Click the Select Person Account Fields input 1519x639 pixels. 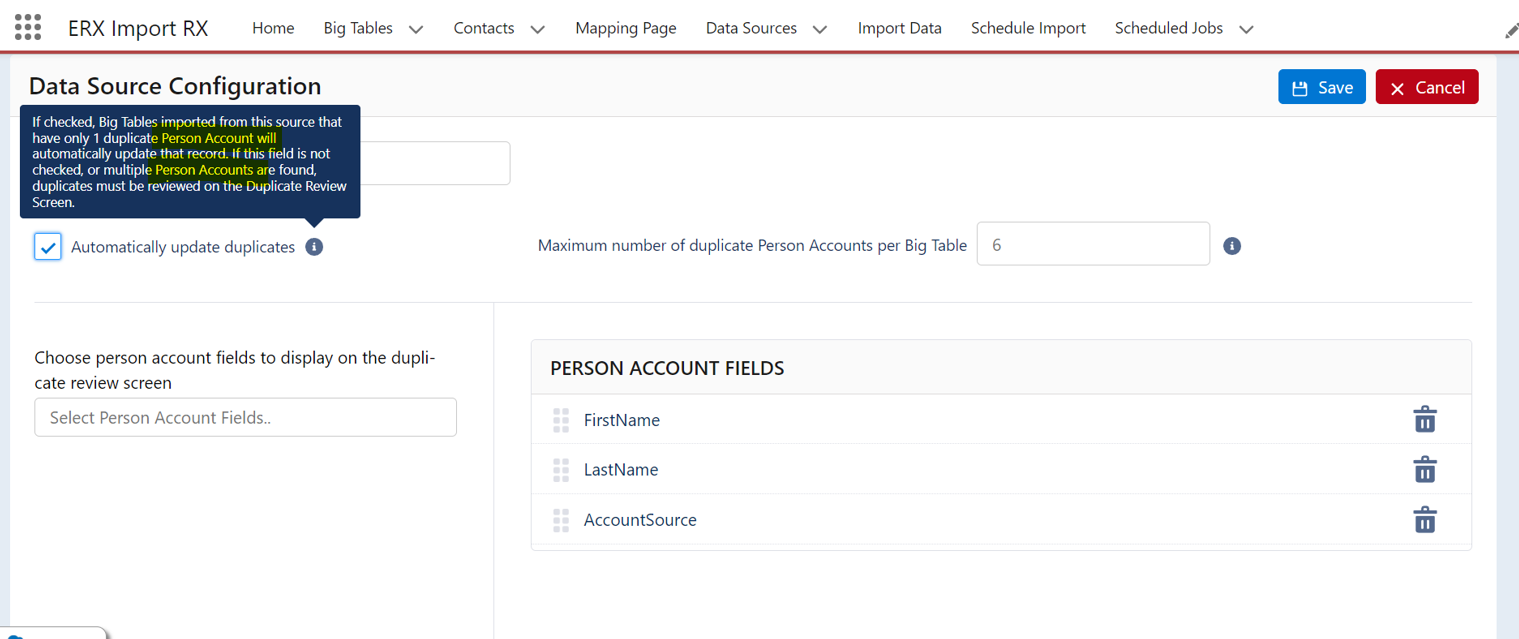pos(245,418)
